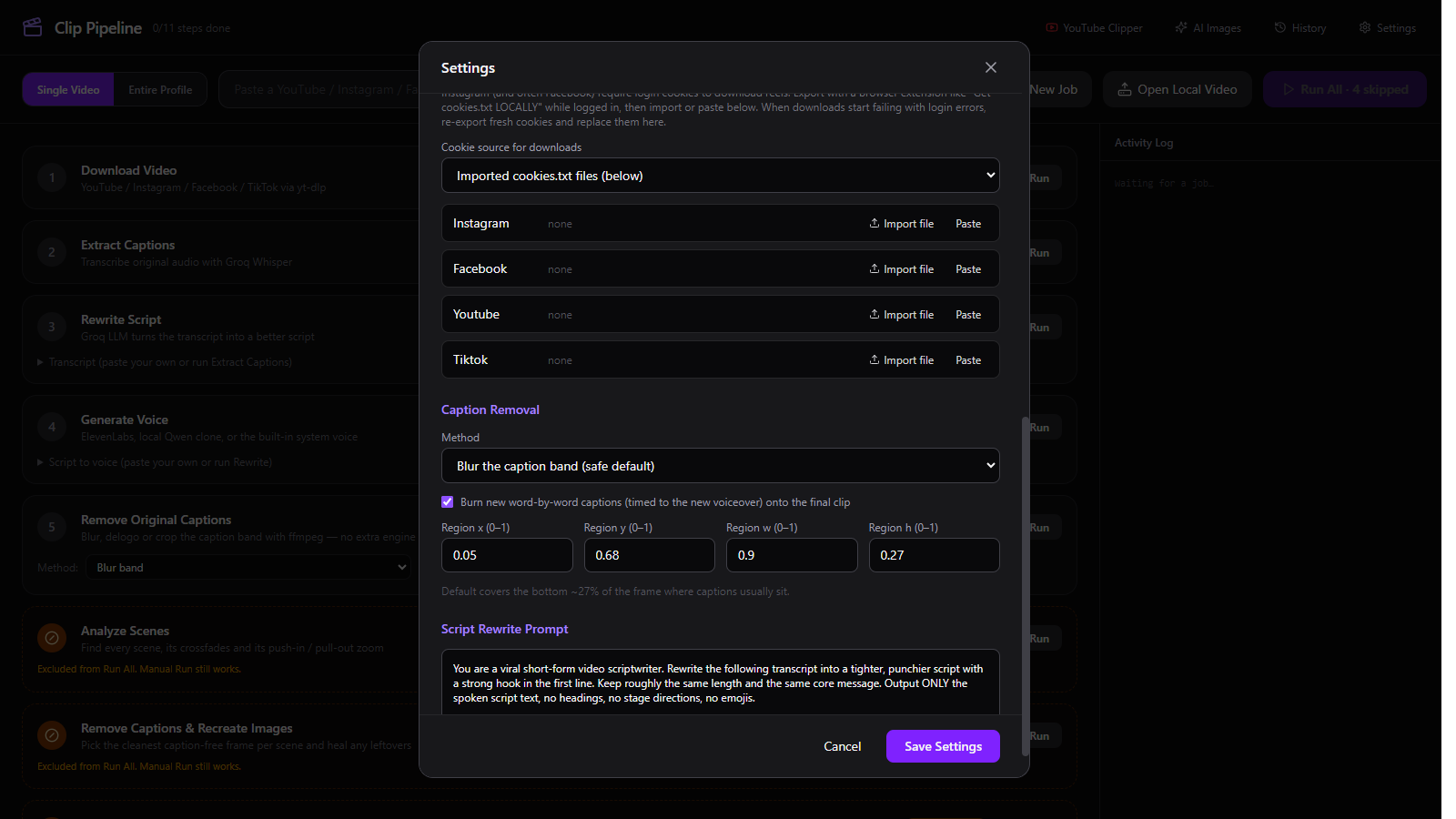Open the Caption Removal Method dropdown
1456x819 pixels.
(x=720, y=466)
